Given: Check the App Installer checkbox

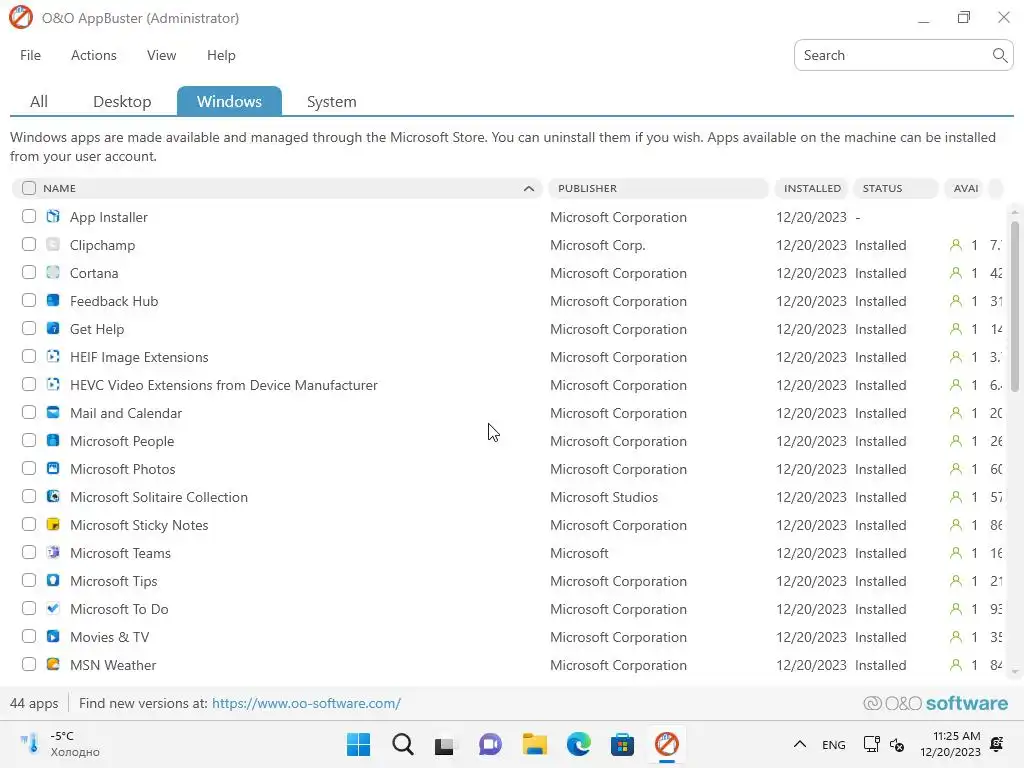Looking at the screenshot, I should [29, 216].
